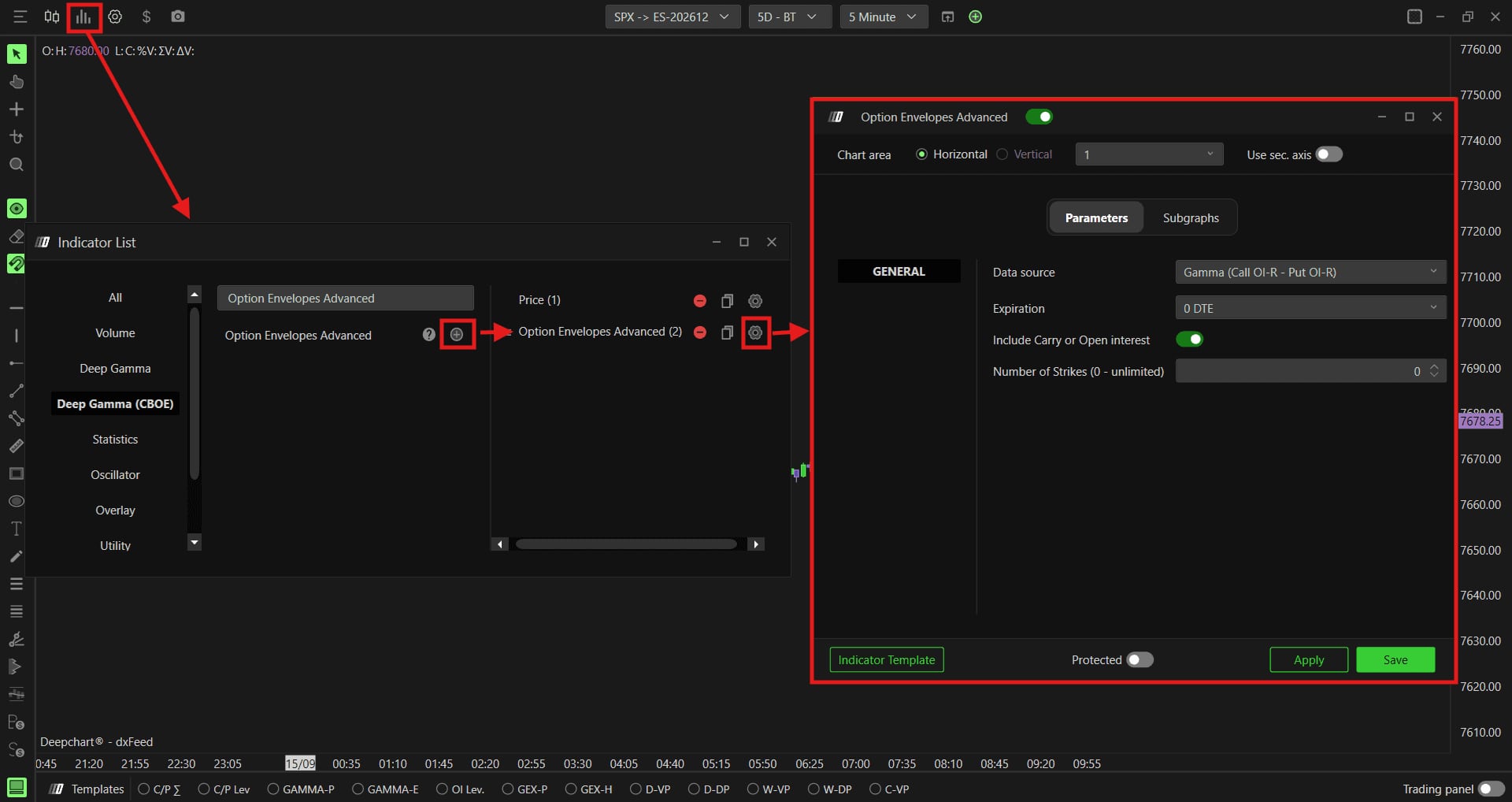Switch to the Subgraphs tab
1512x802 pixels.
(1191, 217)
